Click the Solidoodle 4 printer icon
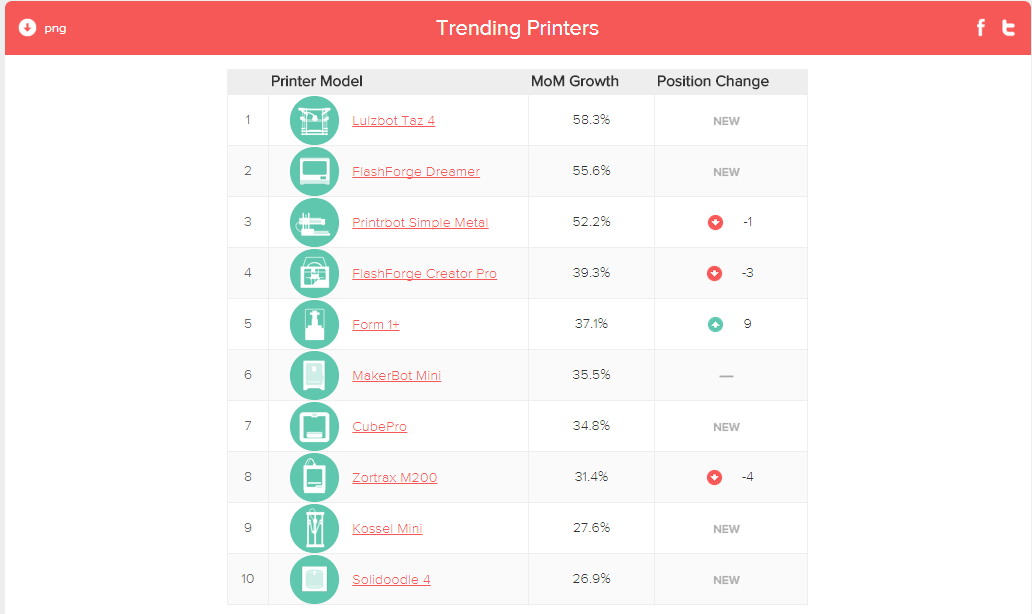Image resolution: width=1032 pixels, height=614 pixels. pyautogui.click(x=315, y=580)
